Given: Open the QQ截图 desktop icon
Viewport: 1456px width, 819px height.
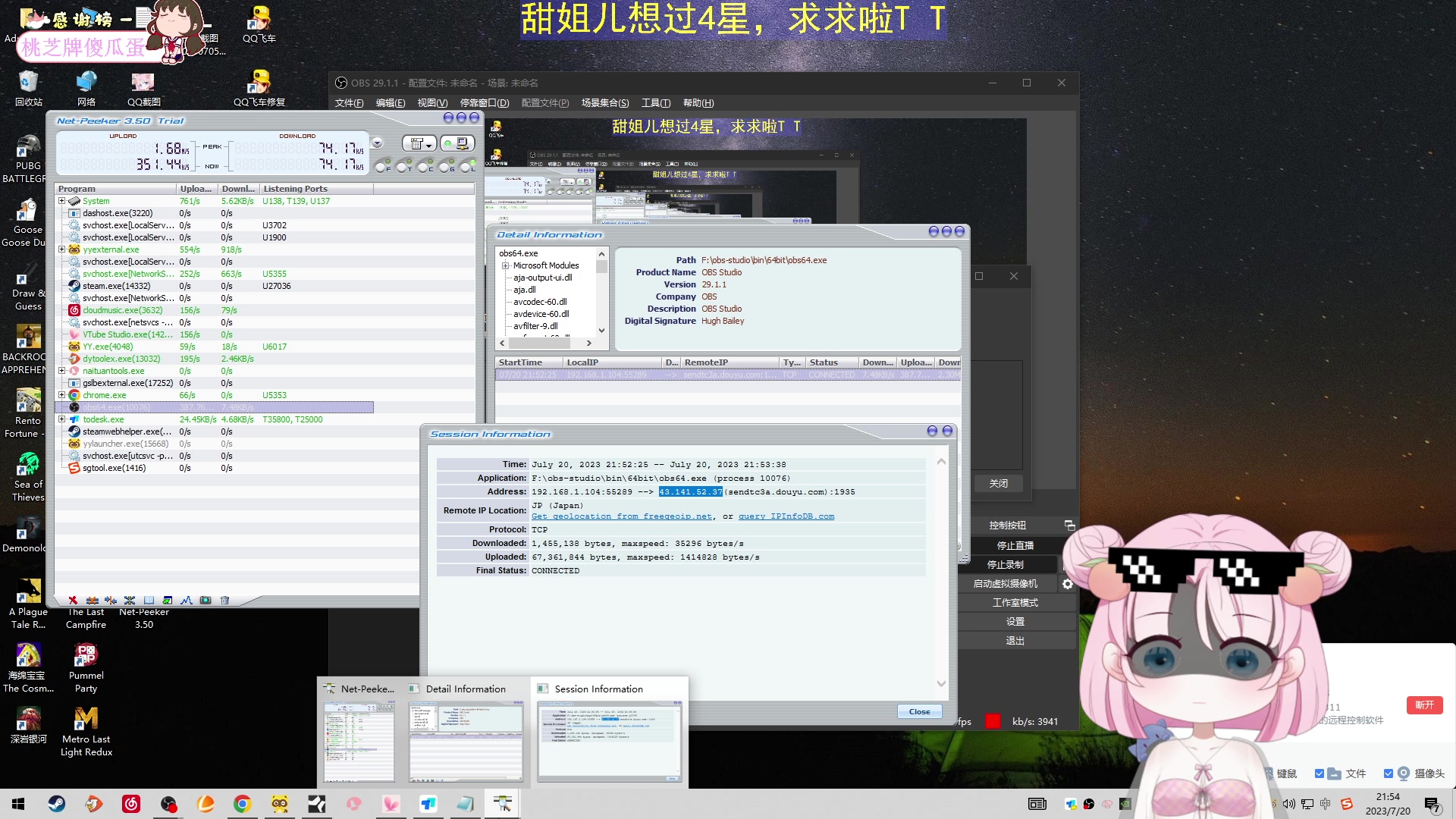Looking at the screenshot, I should pyautogui.click(x=143, y=88).
